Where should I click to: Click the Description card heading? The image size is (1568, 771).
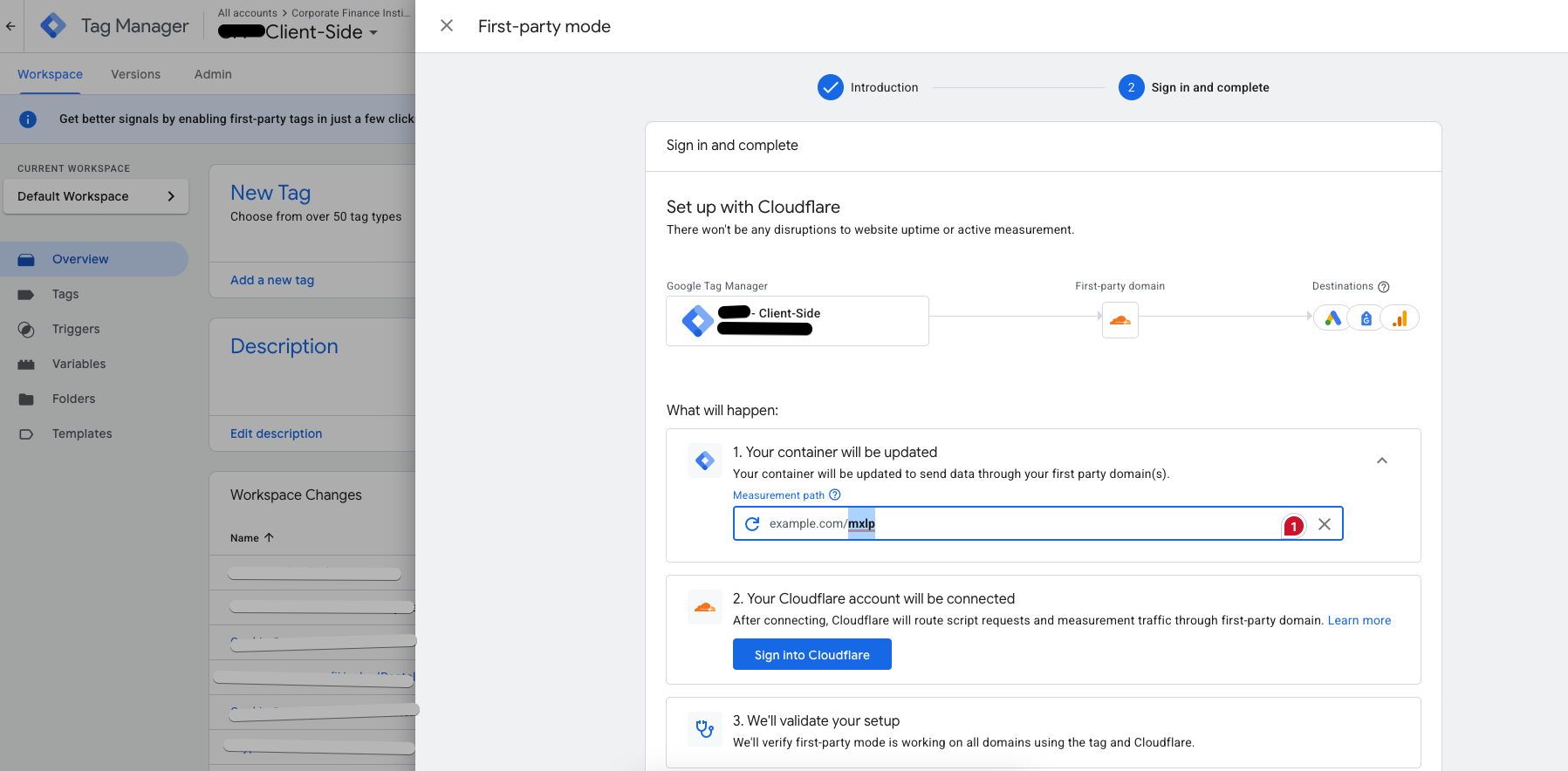click(x=284, y=346)
